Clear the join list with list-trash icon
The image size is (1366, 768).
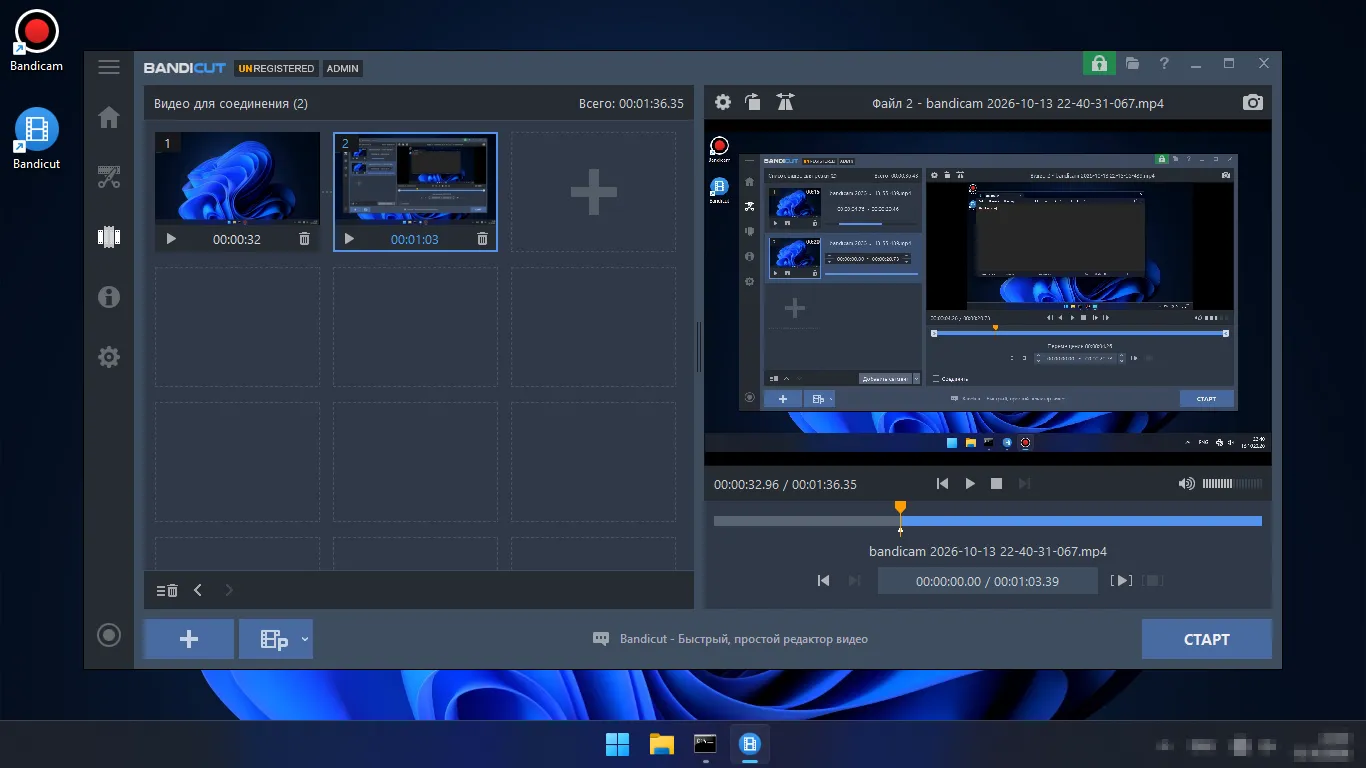[167, 590]
